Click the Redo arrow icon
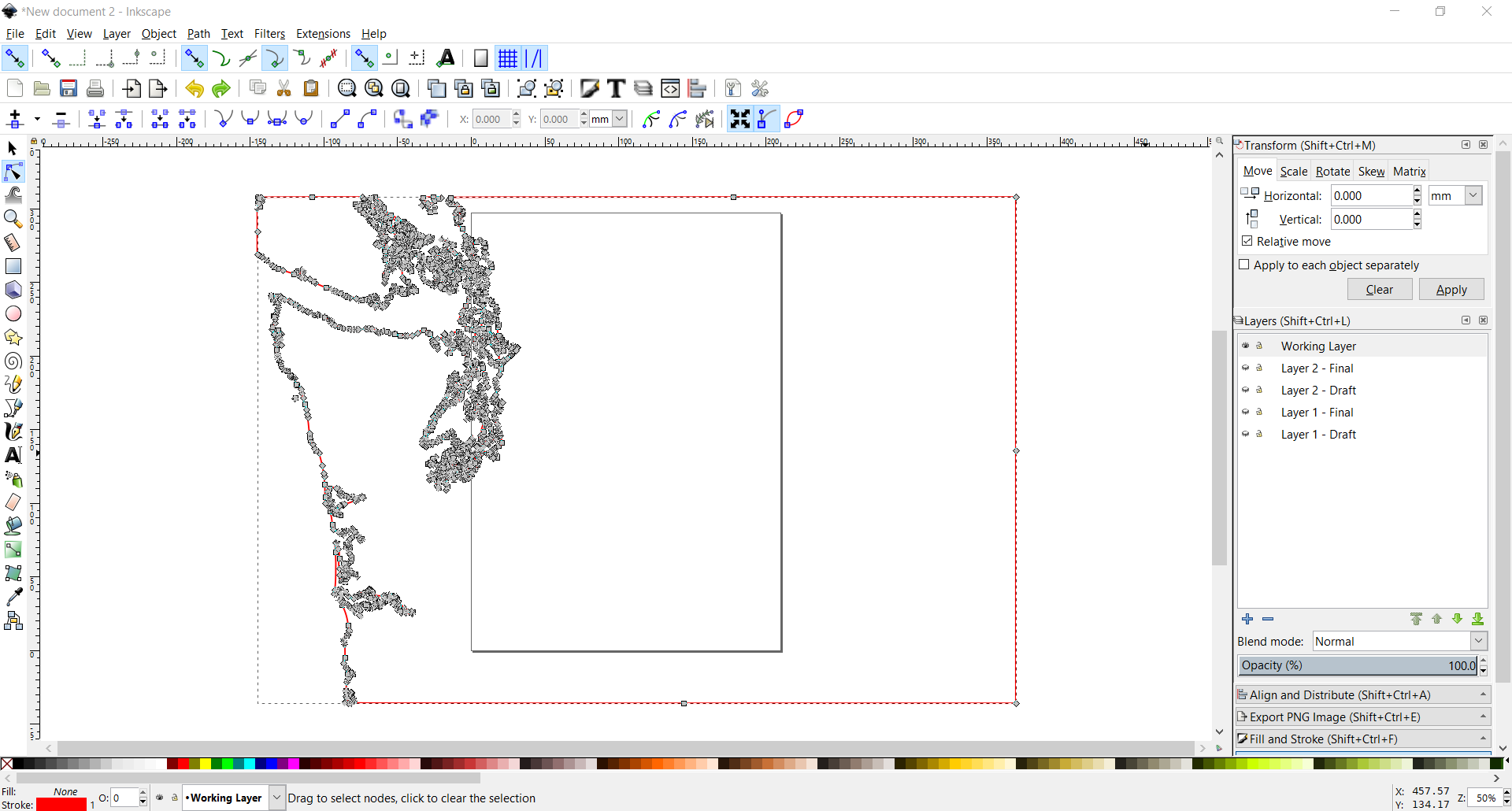This screenshot has height=811, width=1512. (221, 88)
